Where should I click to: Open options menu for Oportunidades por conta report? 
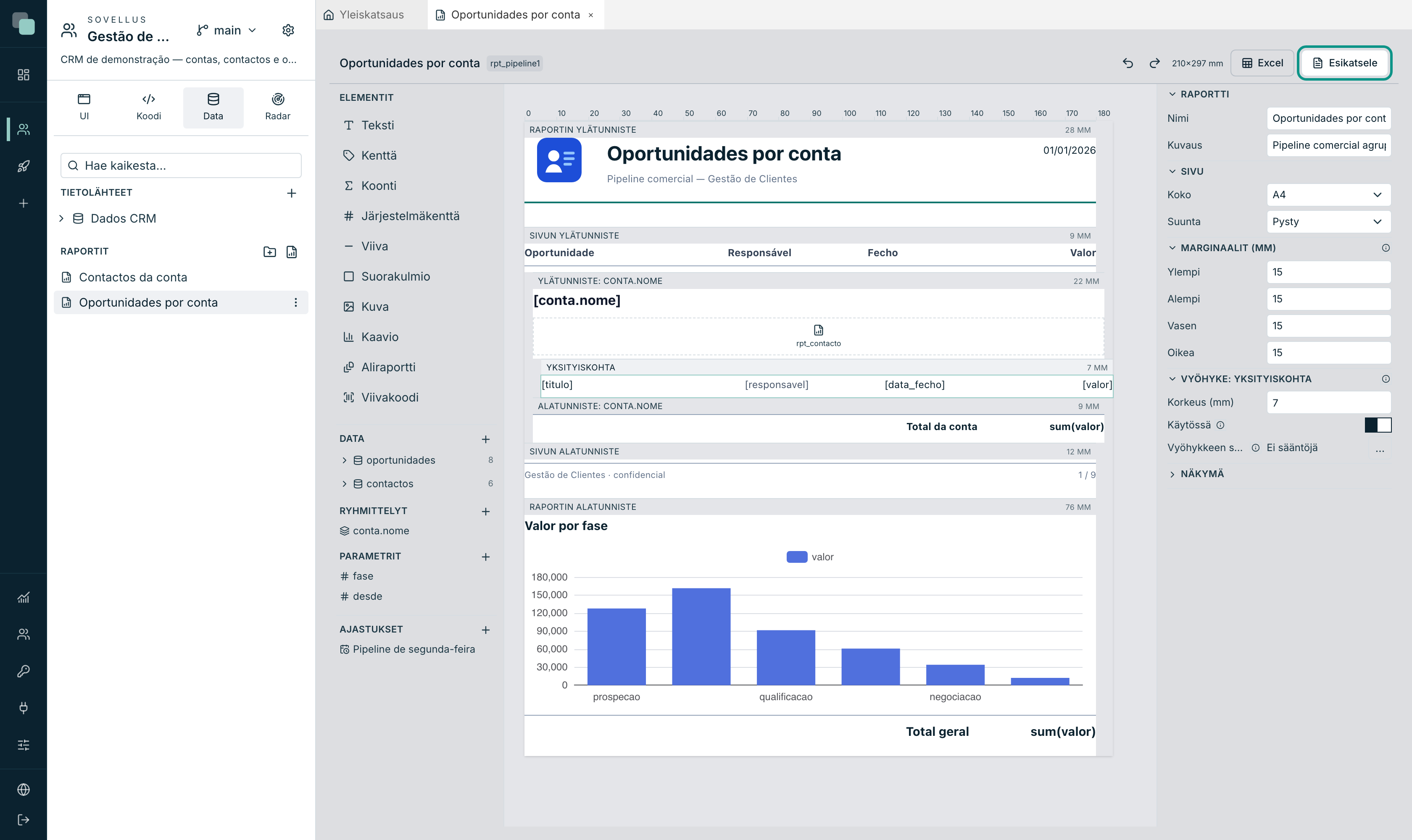tap(296, 302)
